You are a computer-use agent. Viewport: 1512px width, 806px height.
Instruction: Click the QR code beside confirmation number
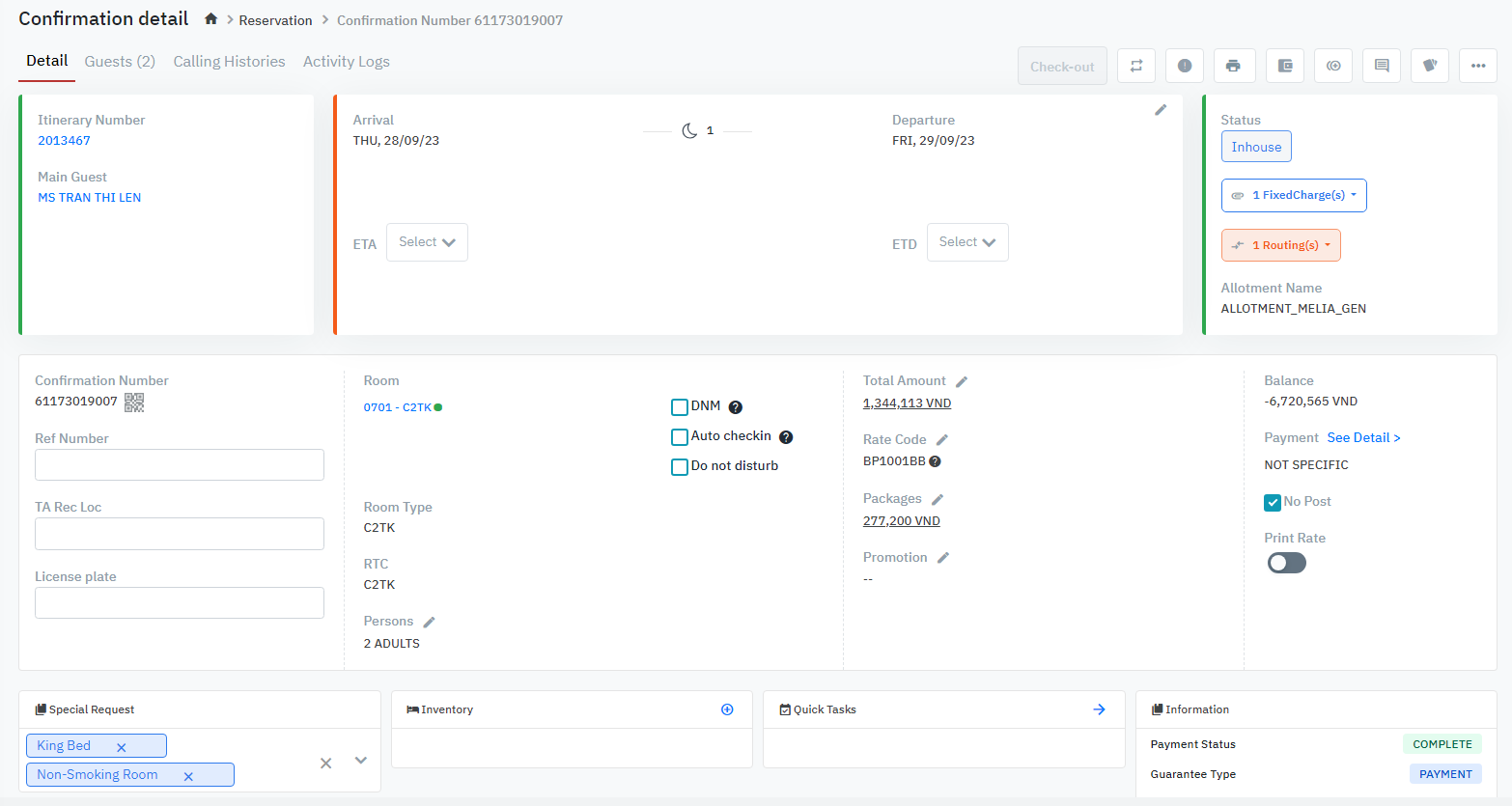point(134,403)
